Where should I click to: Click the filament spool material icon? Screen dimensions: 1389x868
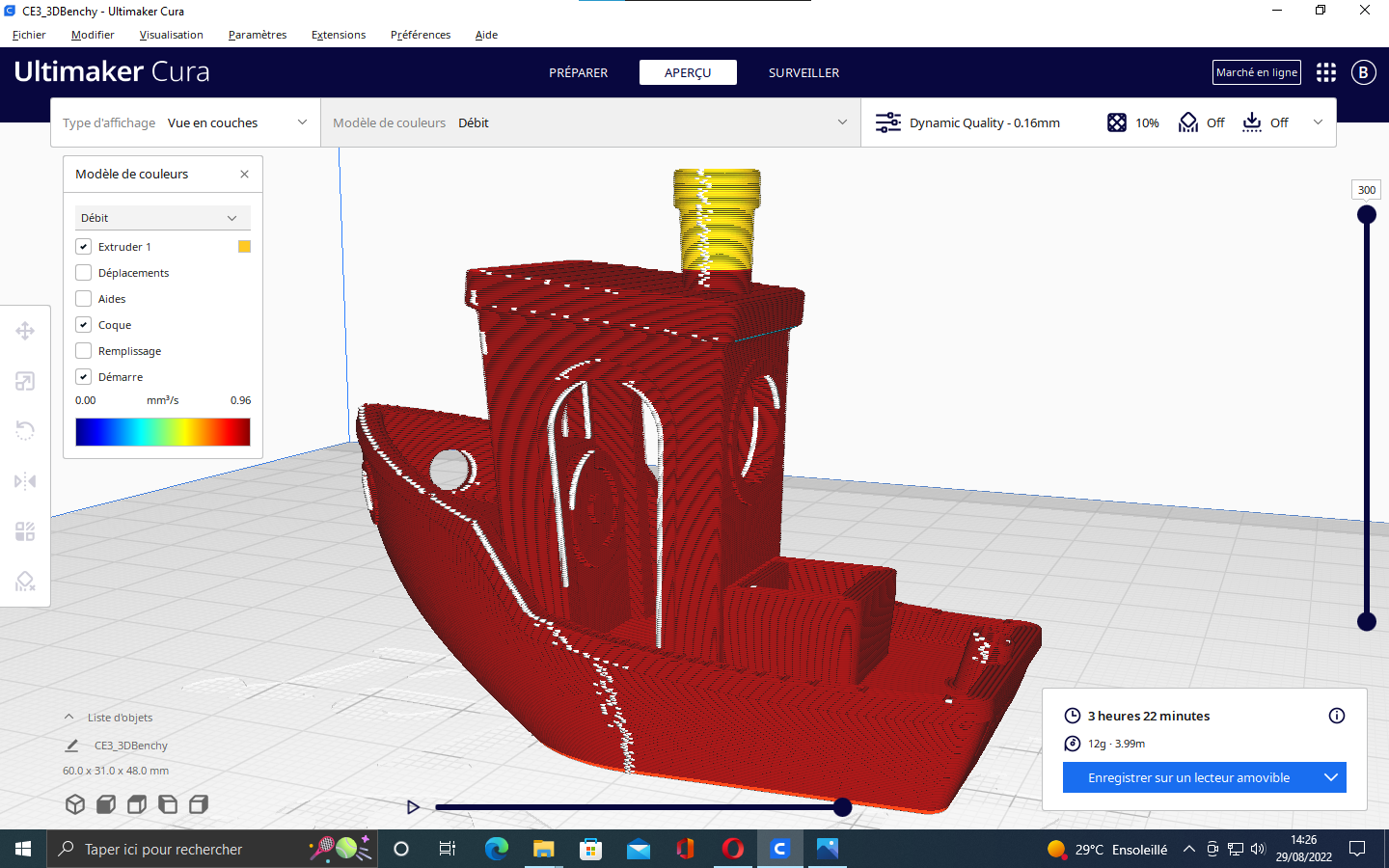[1073, 744]
